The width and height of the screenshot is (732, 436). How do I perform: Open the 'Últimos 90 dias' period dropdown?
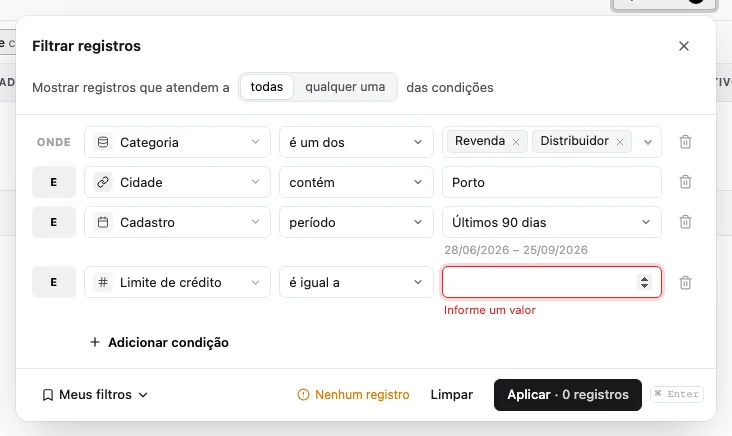pyautogui.click(x=552, y=222)
